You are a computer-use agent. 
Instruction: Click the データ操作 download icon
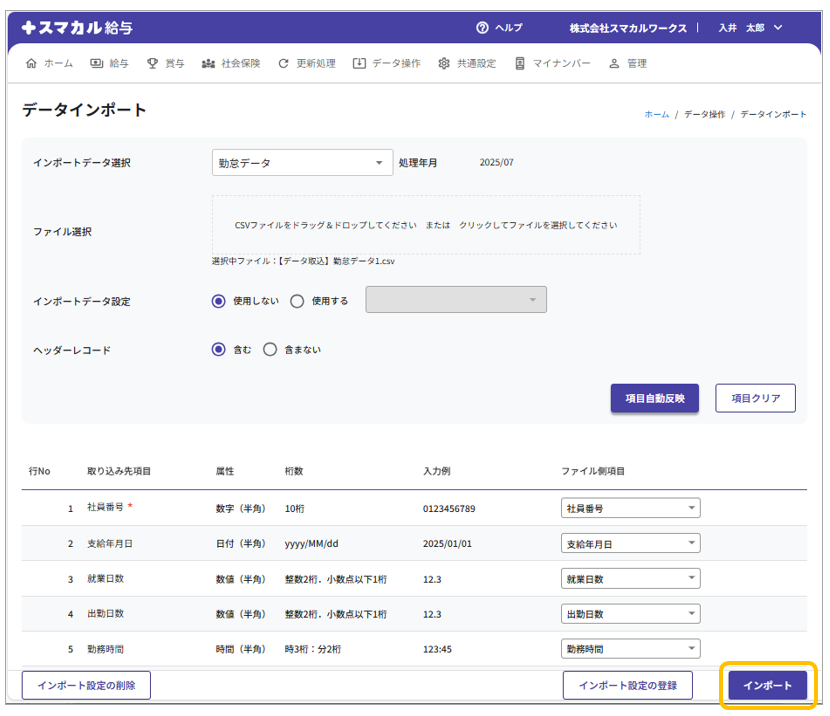tap(359, 63)
